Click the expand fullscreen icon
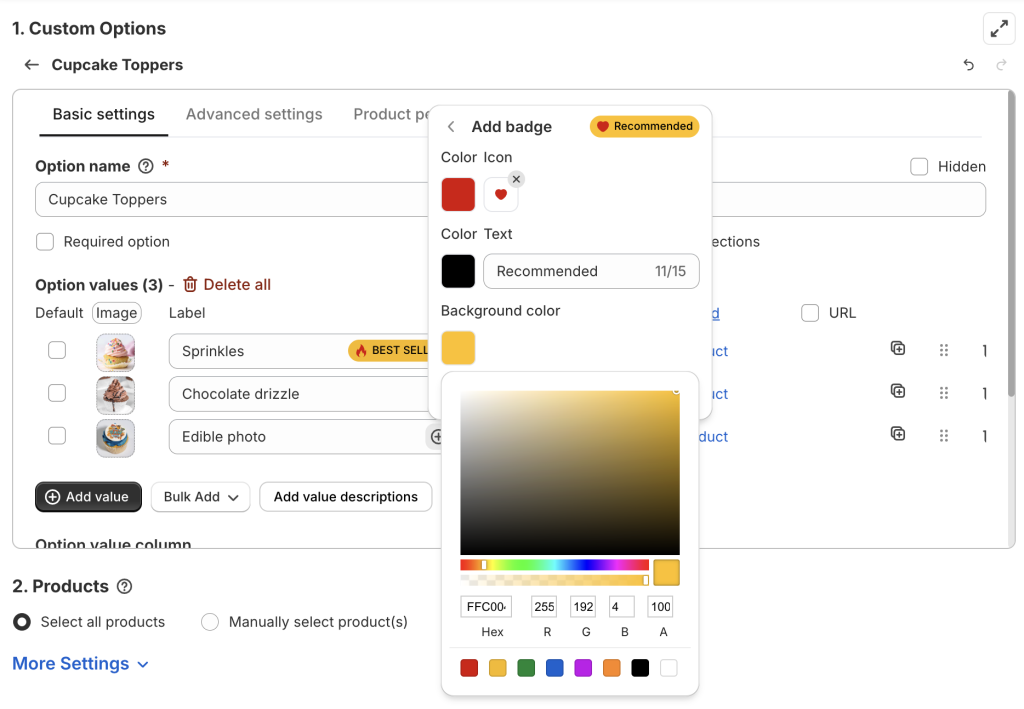This screenshot has width=1024, height=709. click(998, 29)
